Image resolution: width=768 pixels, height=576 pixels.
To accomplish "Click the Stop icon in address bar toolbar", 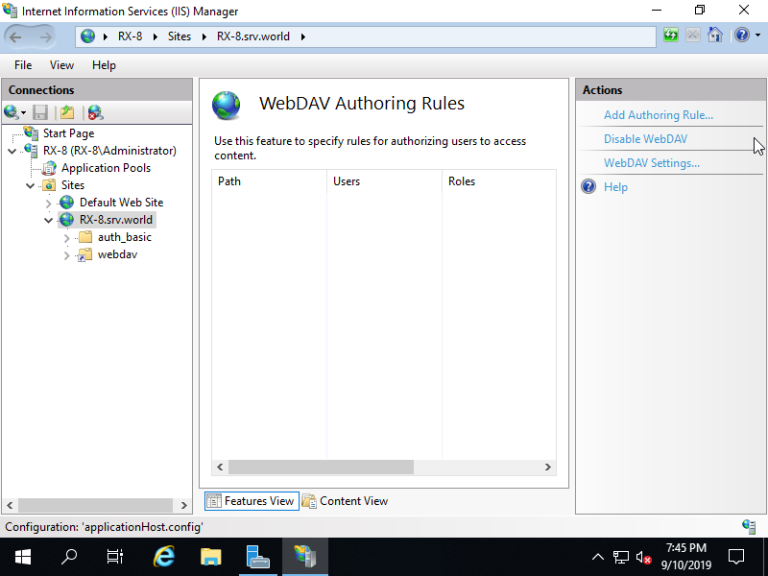I will coord(693,35).
